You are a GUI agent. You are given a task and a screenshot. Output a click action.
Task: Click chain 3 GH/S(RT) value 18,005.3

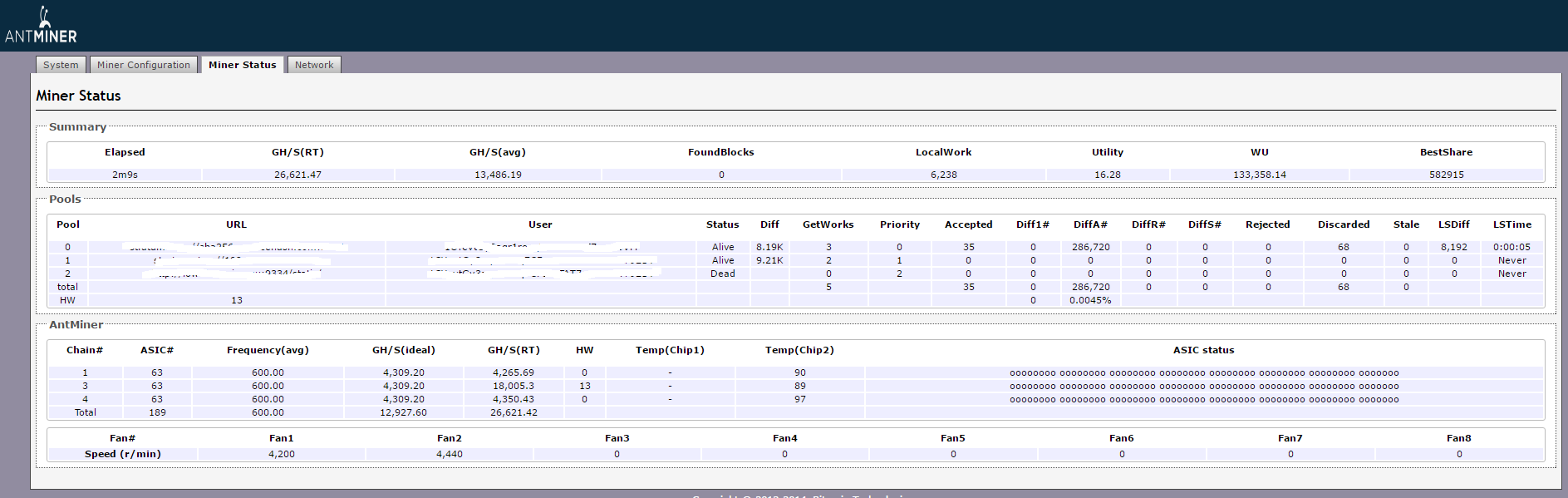point(514,386)
